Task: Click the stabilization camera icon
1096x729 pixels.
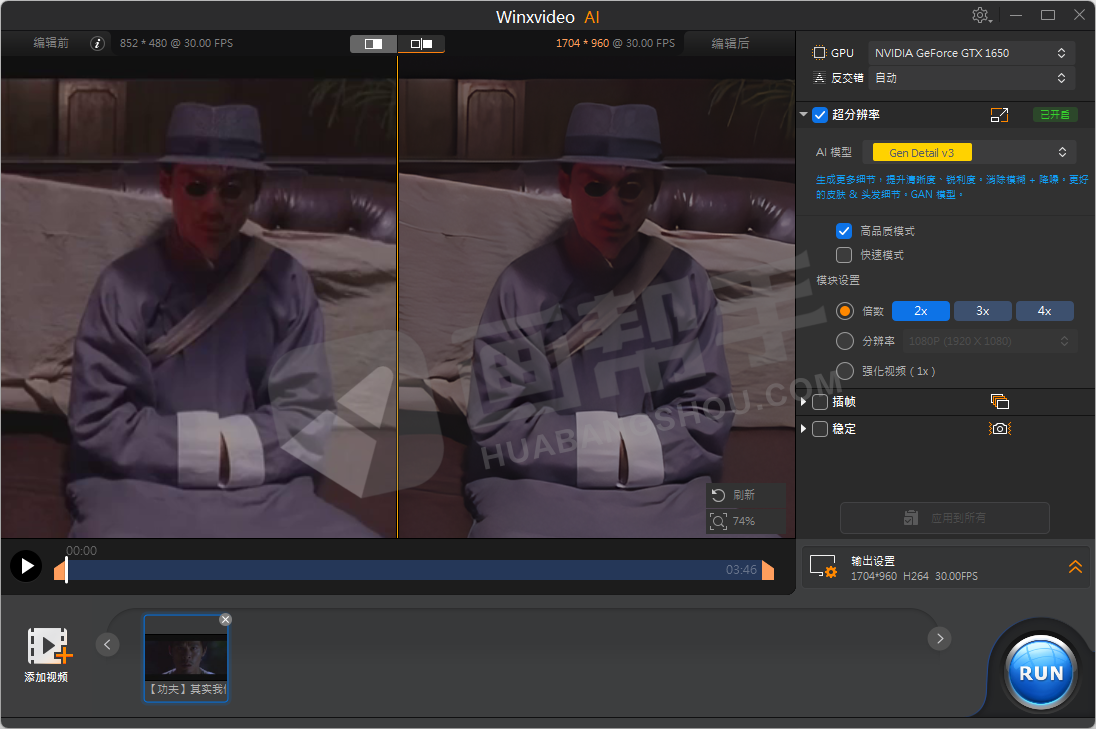Action: (x=1000, y=428)
